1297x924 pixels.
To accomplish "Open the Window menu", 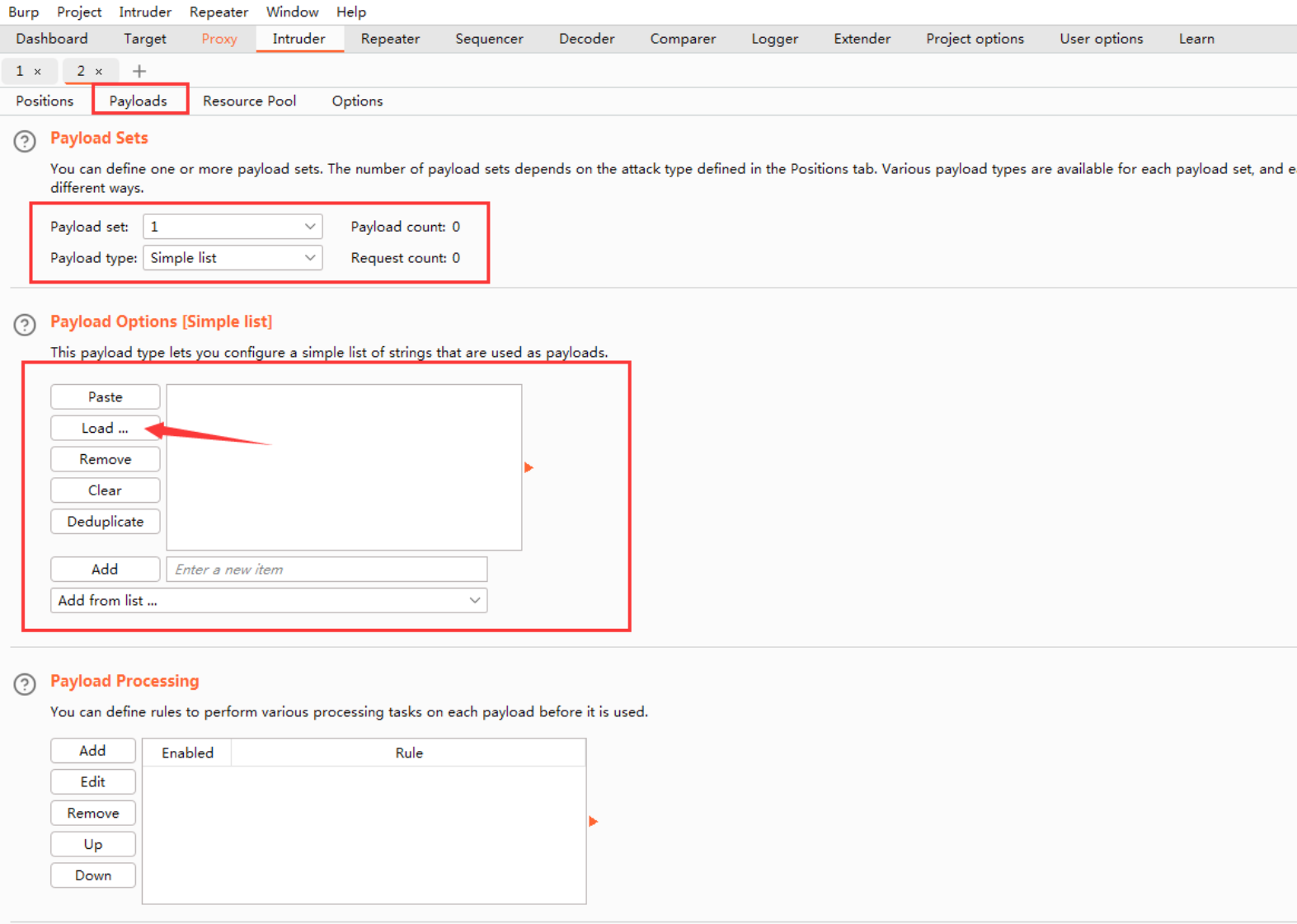I will click(292, 12).
